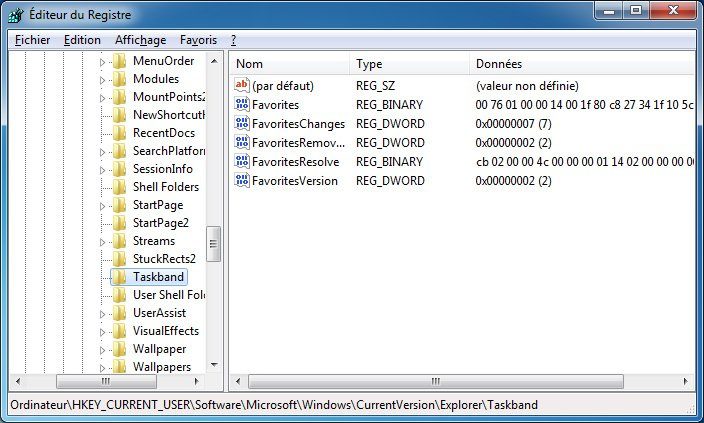
Task: Open the Fichier menu
Action: pyautogui.click(x=32, y=40)
